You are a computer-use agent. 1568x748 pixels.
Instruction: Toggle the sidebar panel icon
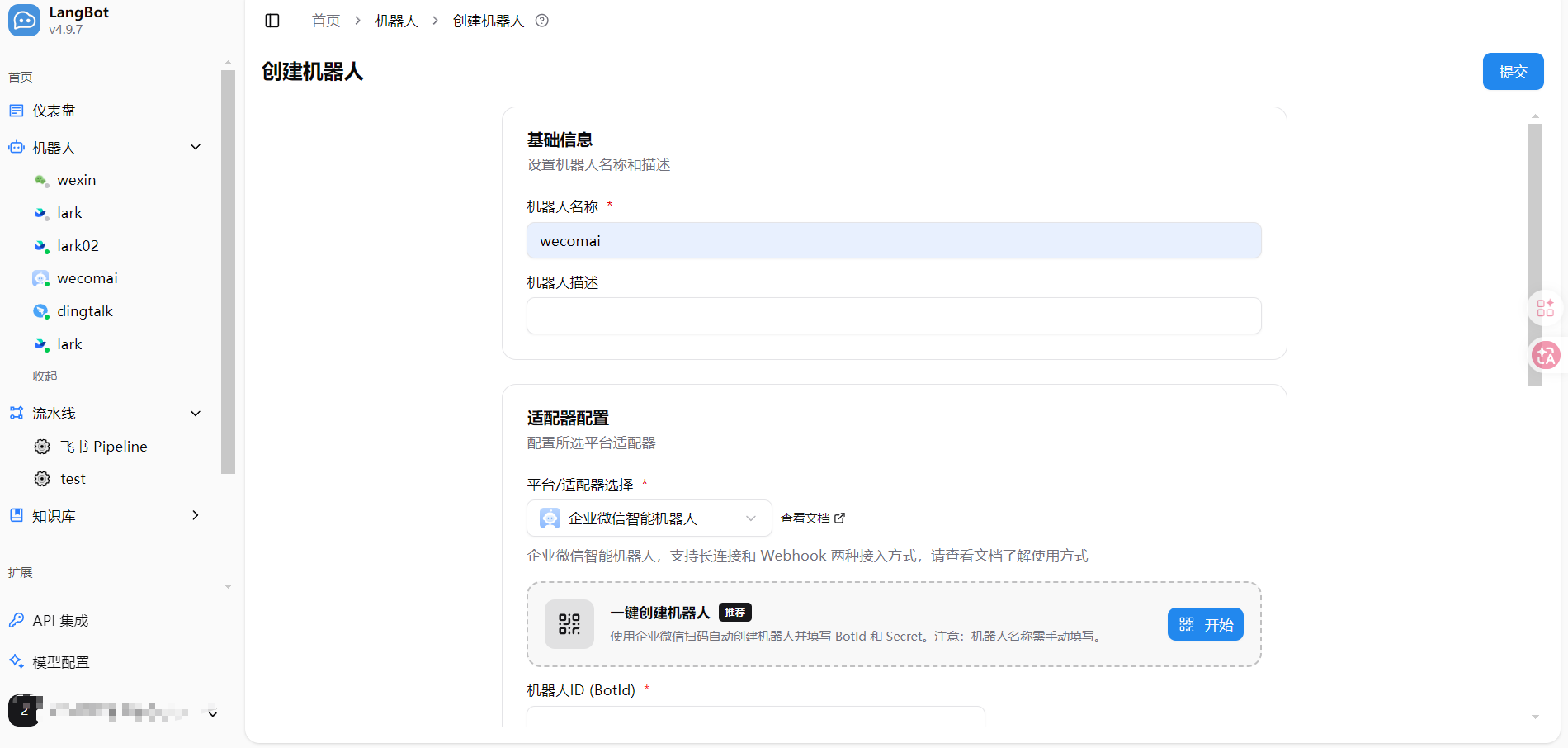(x=272, y=21)
